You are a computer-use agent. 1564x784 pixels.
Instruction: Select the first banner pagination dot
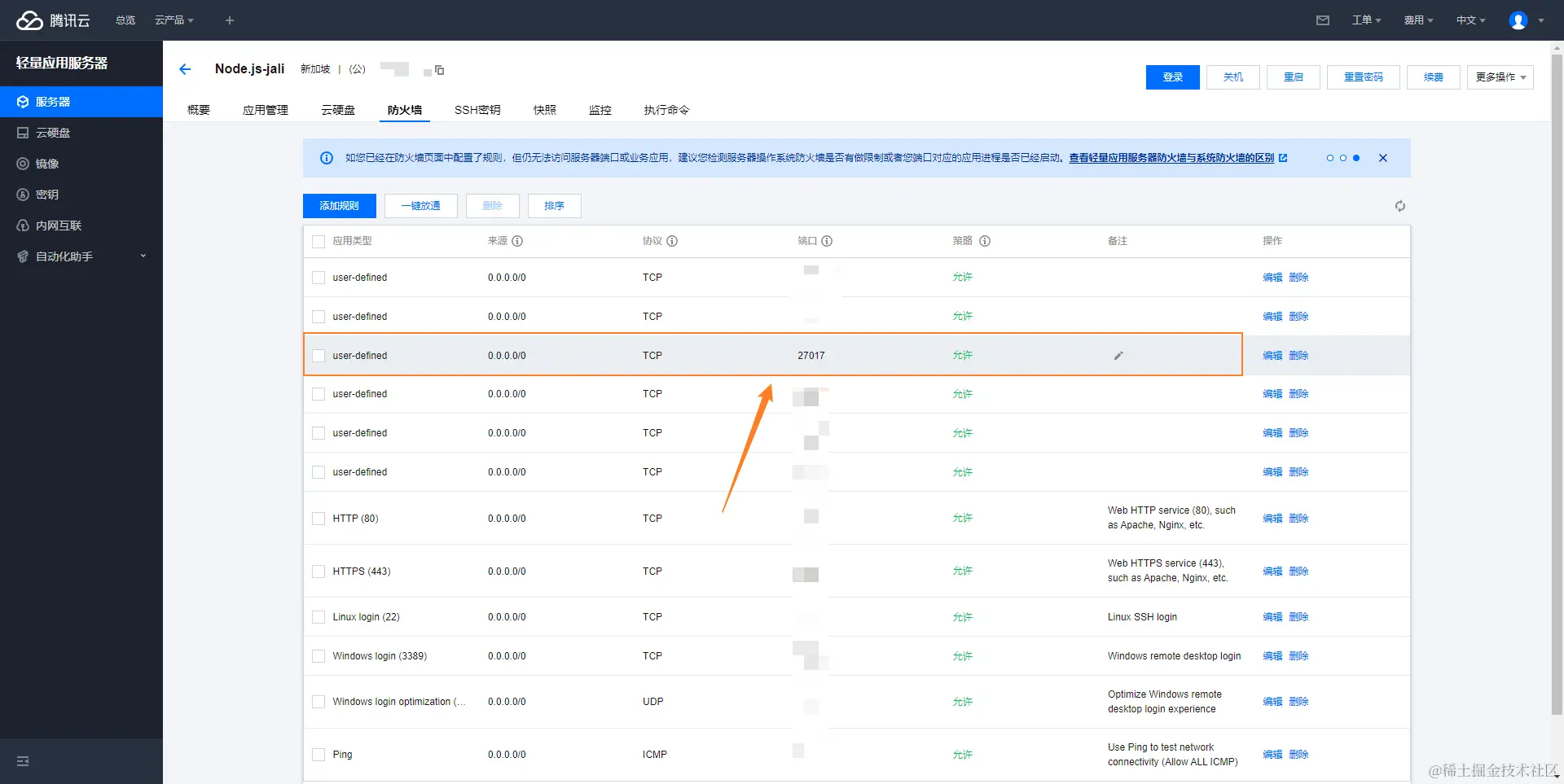click(1330, 158)
